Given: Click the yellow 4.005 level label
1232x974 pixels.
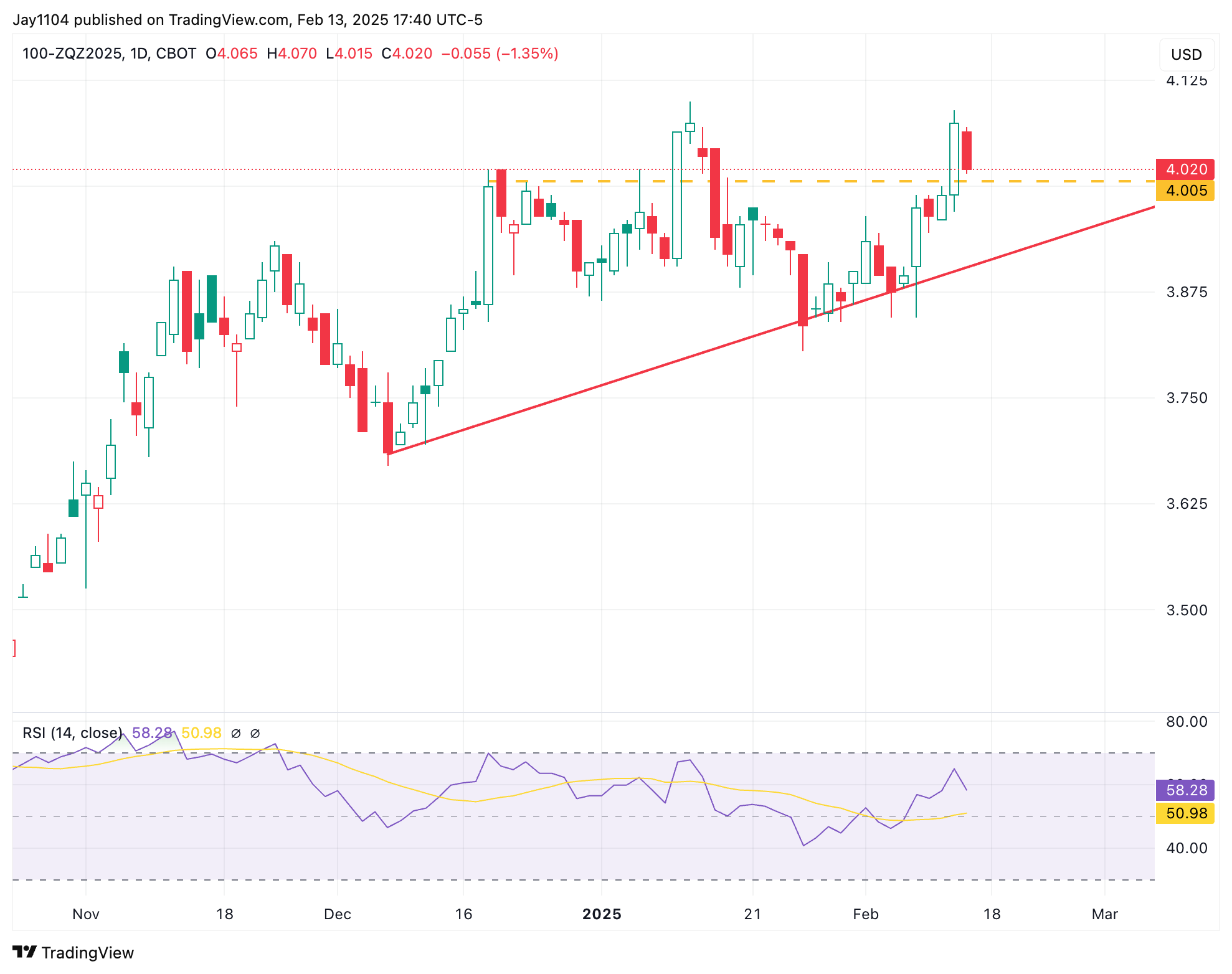Looking at the screenshot, I should point(1185,191).
